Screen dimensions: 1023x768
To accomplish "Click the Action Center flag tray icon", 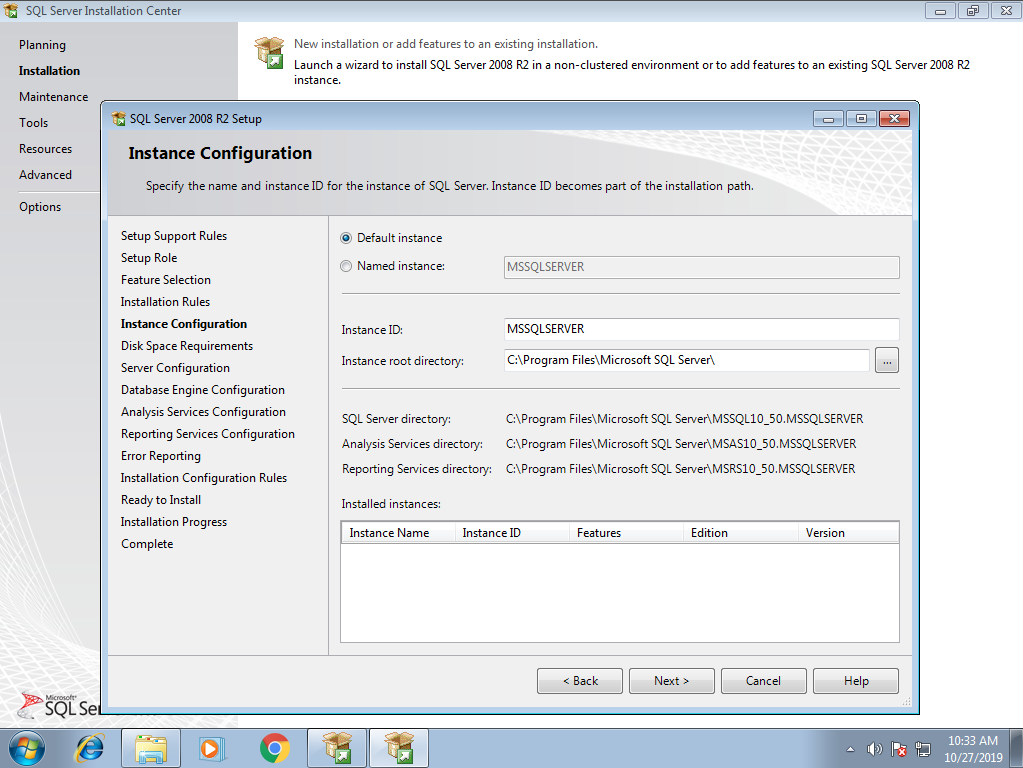I will click(x=899, y=749).
